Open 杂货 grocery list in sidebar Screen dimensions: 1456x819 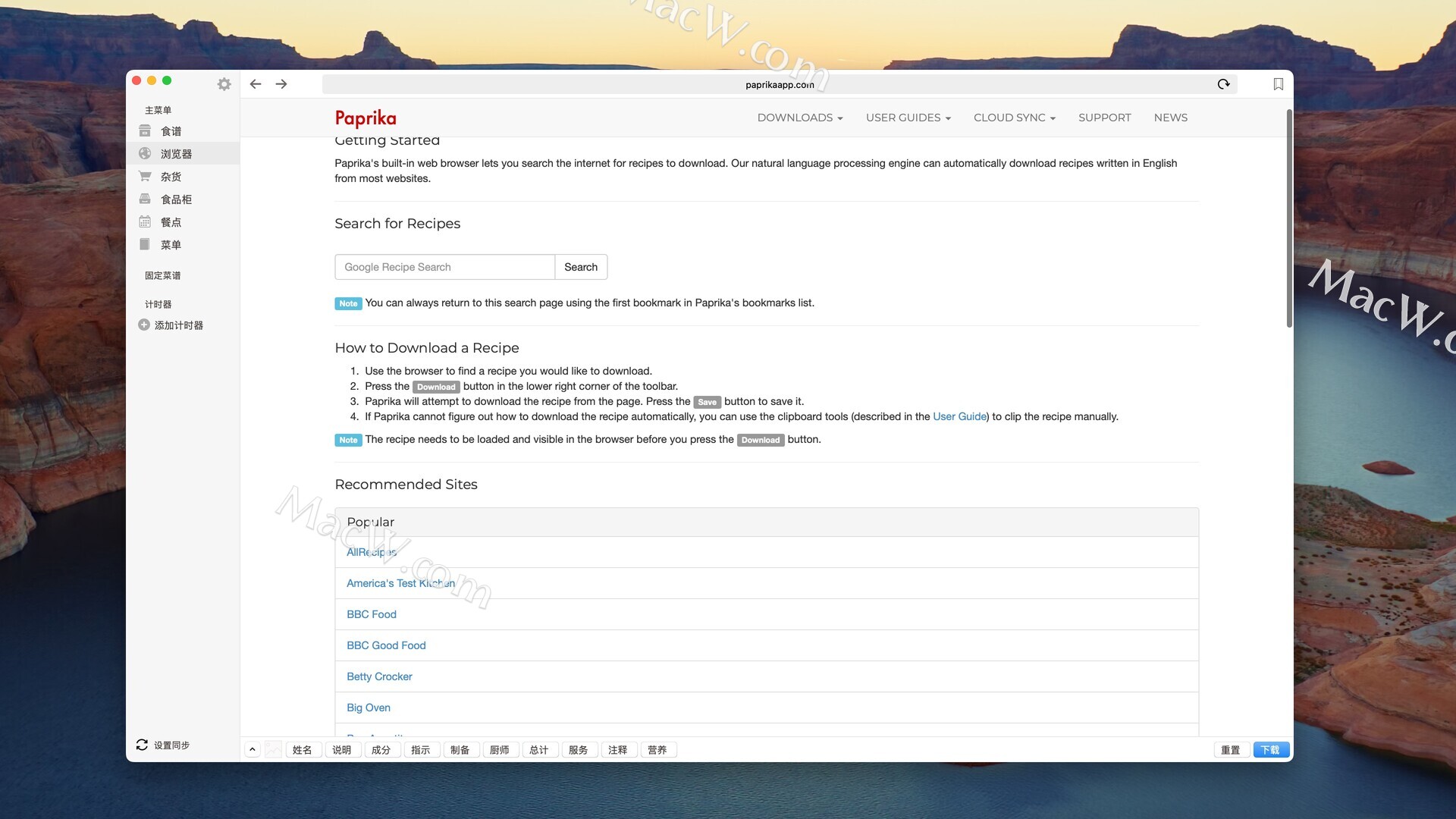pyautogui.click(x=183, y=177)
